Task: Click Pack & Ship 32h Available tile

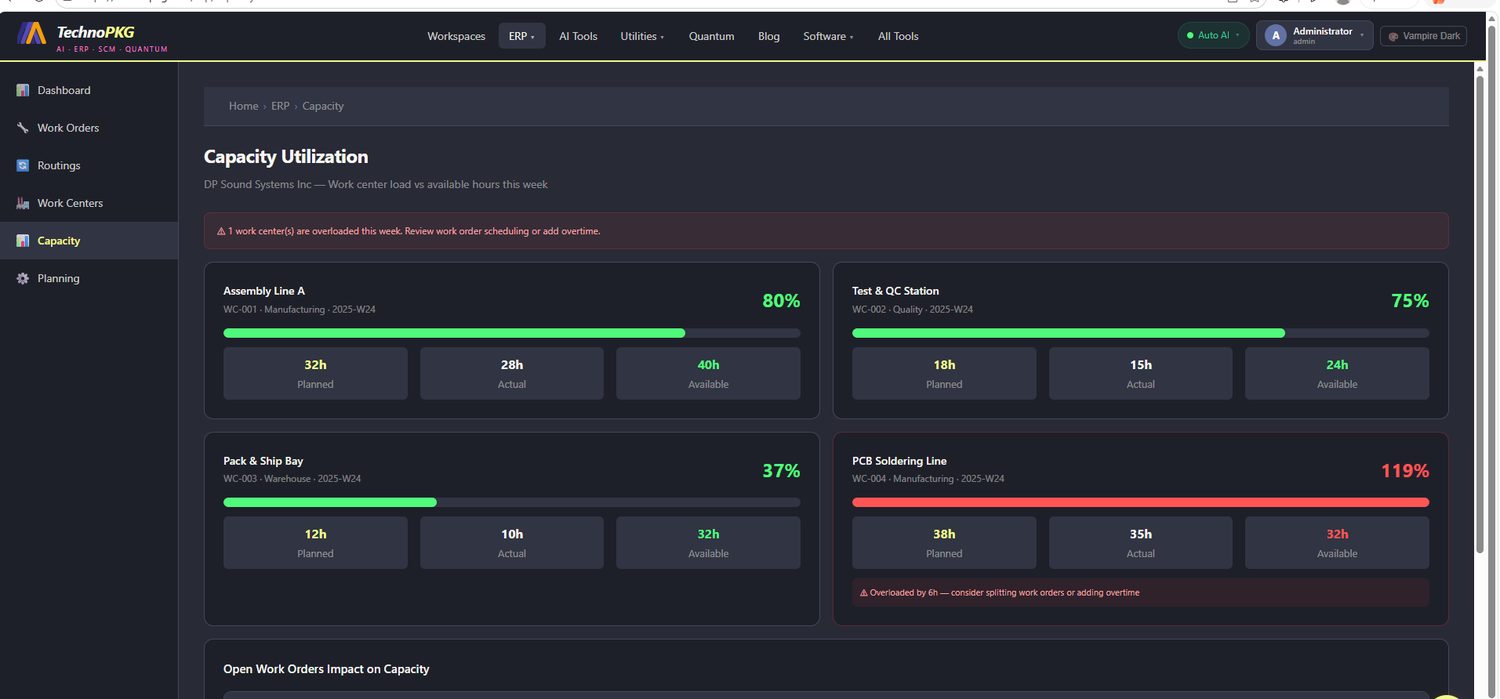Action: pyautogui.click(x=708, y=543)
